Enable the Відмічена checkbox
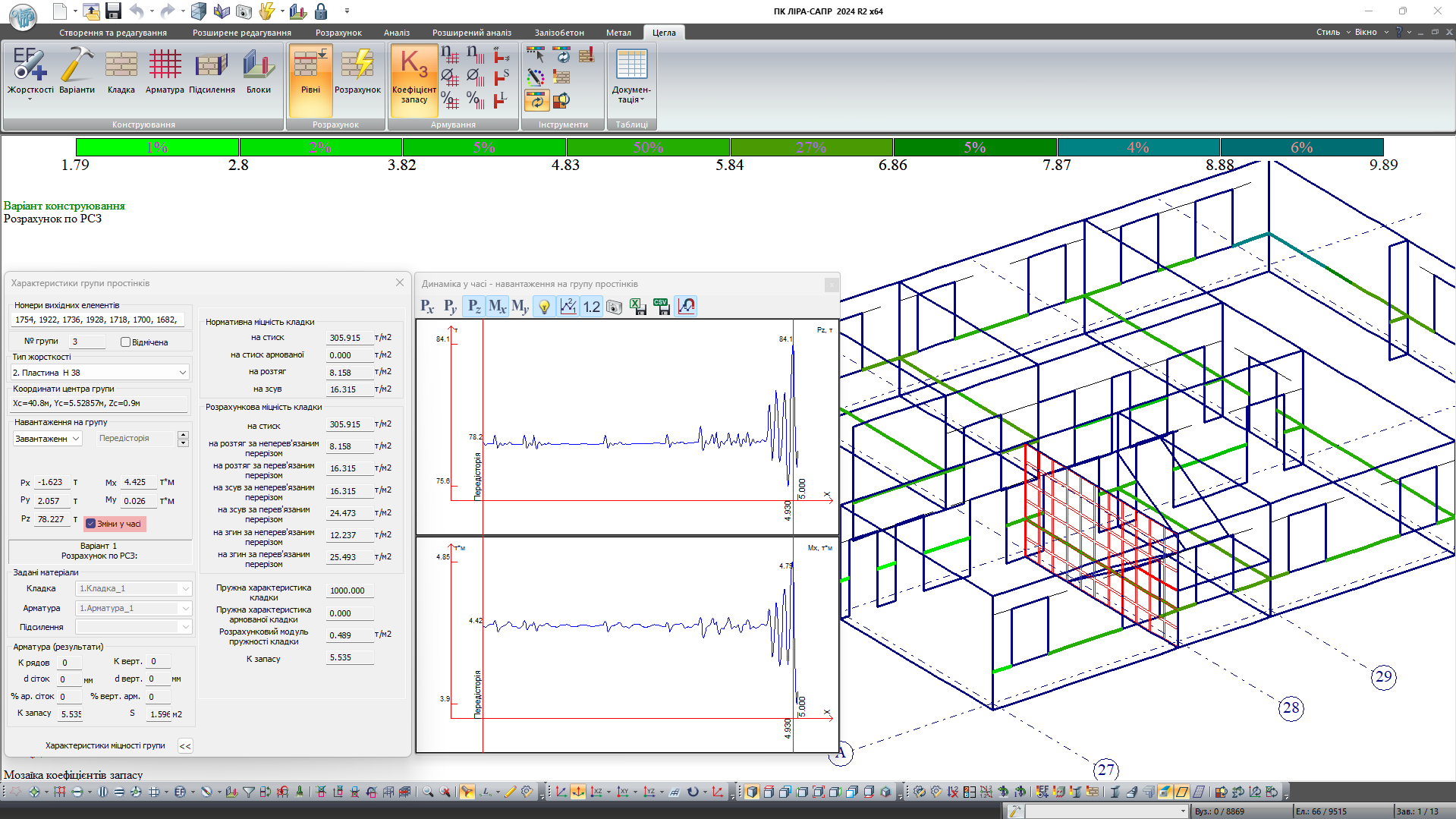Image resolution: width=1456 pixels, height=819 pixels. pyautogui.click(x=126, y=342)
